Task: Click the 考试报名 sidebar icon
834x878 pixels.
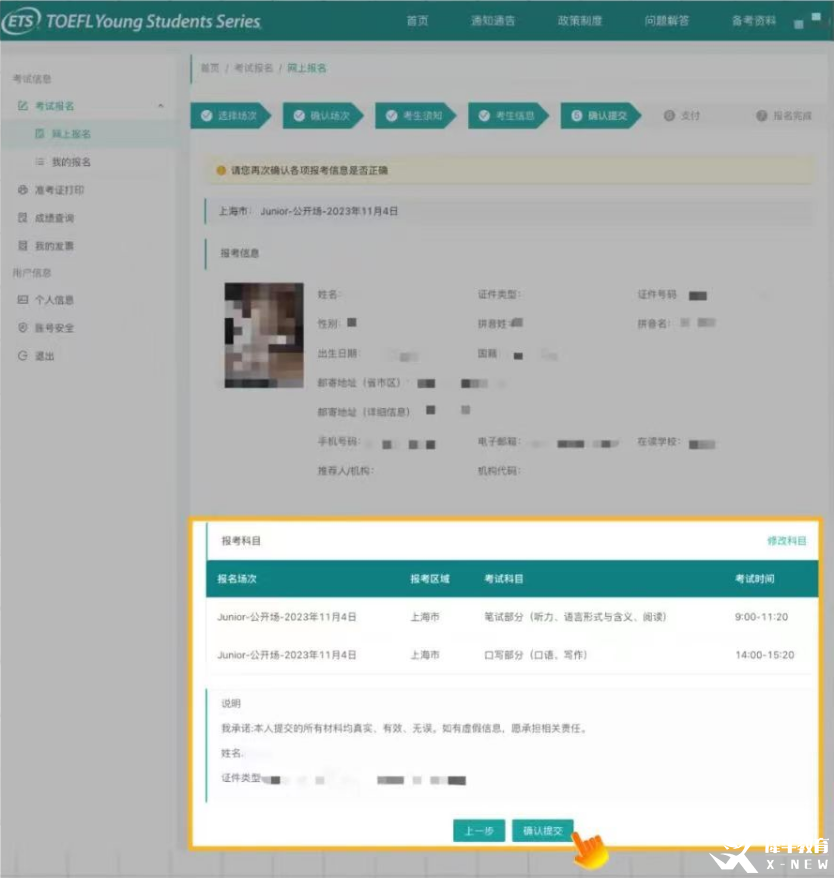Action: pos(22,105)
